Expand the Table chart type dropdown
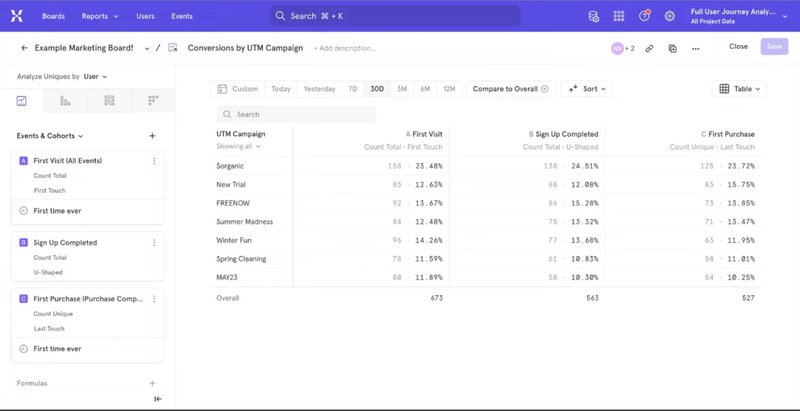This screenshot has height=411, width=800. [739, 89]
